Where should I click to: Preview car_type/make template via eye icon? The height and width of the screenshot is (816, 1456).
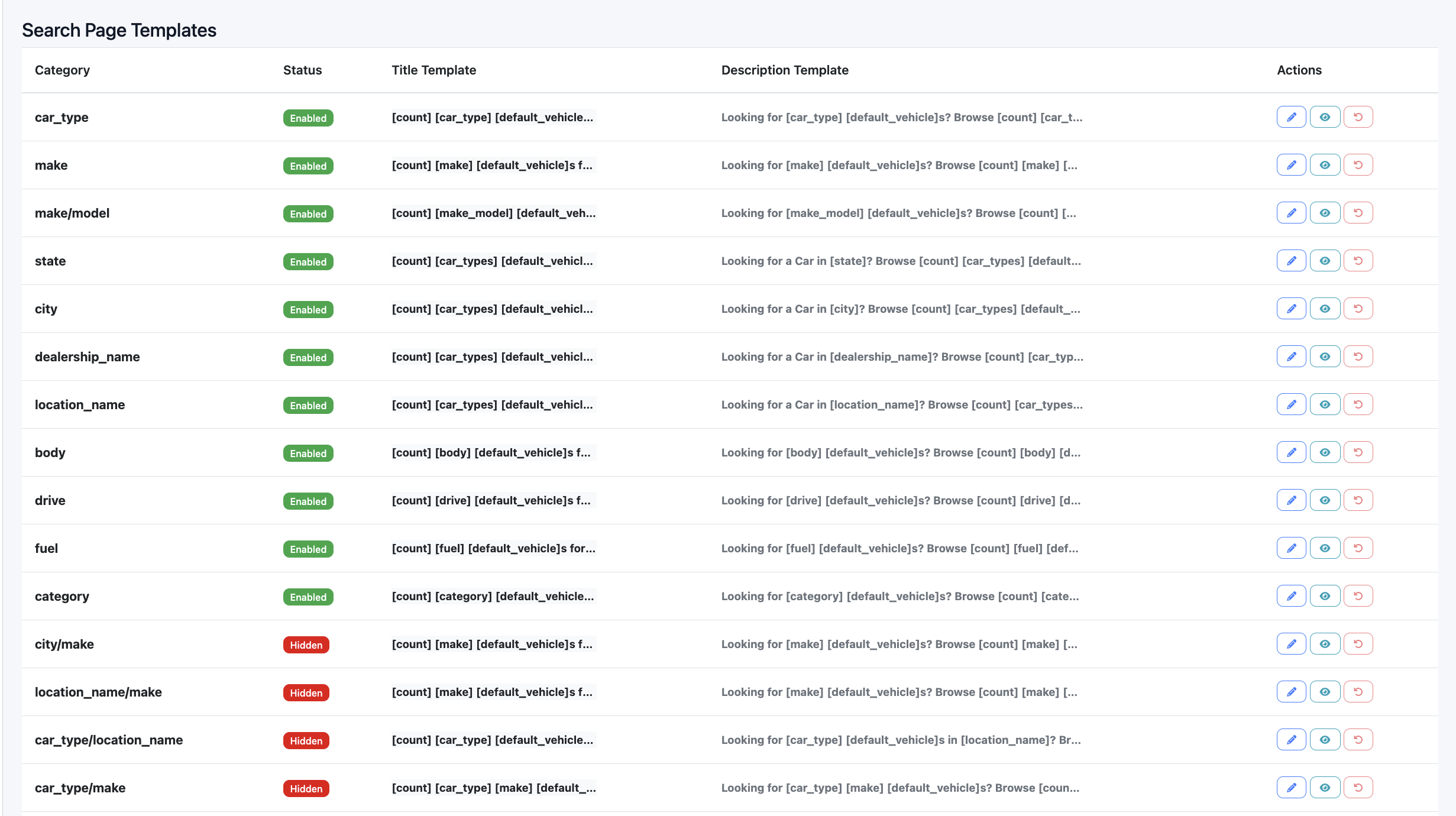(x=1325, y=788)
